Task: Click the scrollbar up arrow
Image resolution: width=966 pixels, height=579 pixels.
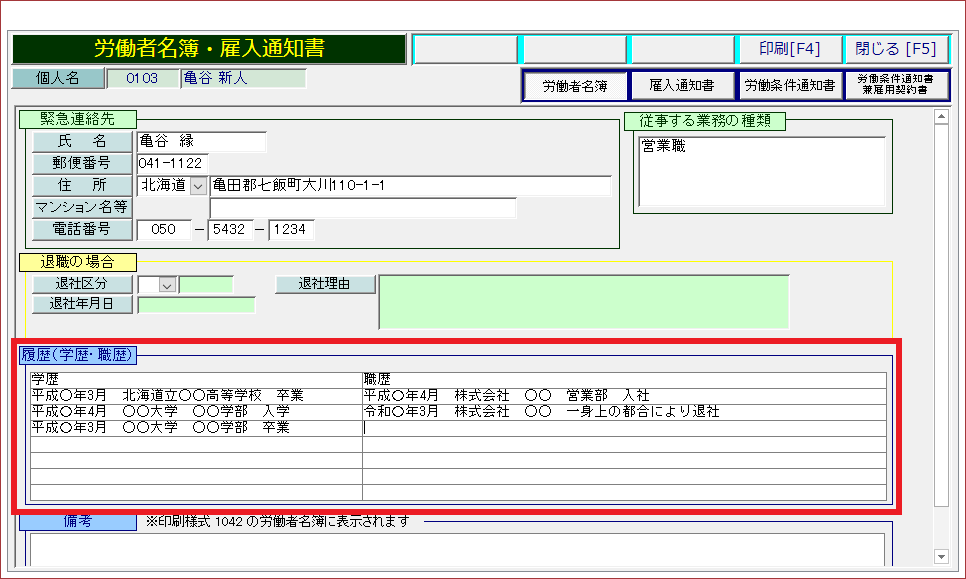Action: 940,117
